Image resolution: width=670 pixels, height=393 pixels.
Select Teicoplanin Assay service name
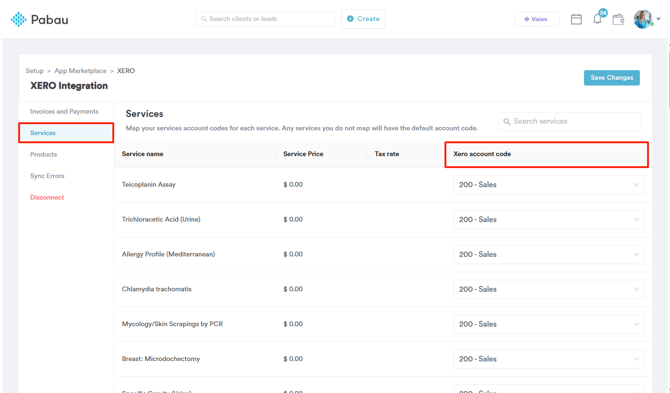(x=149, y=185)
